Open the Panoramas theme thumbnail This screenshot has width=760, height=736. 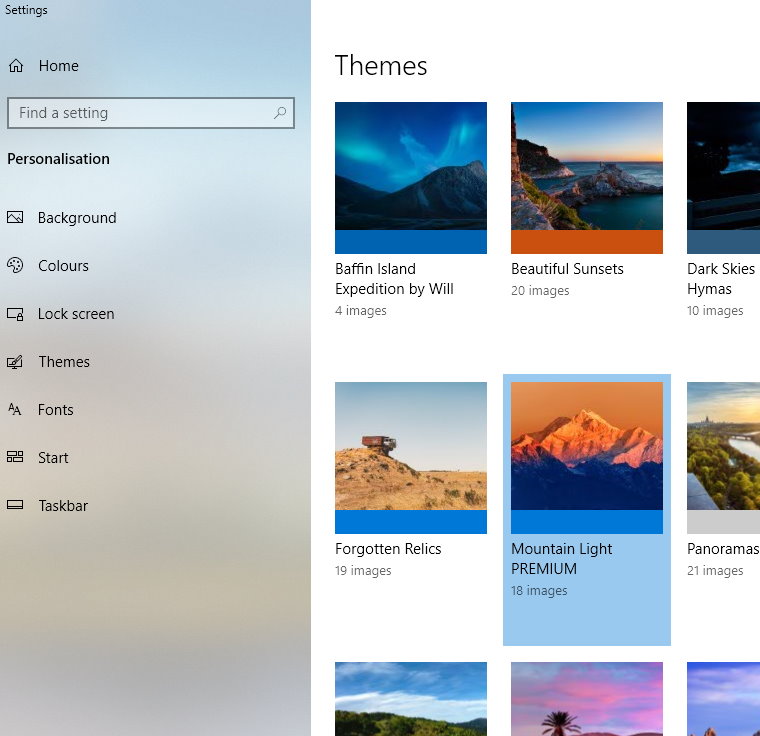[x=723, y=446]
